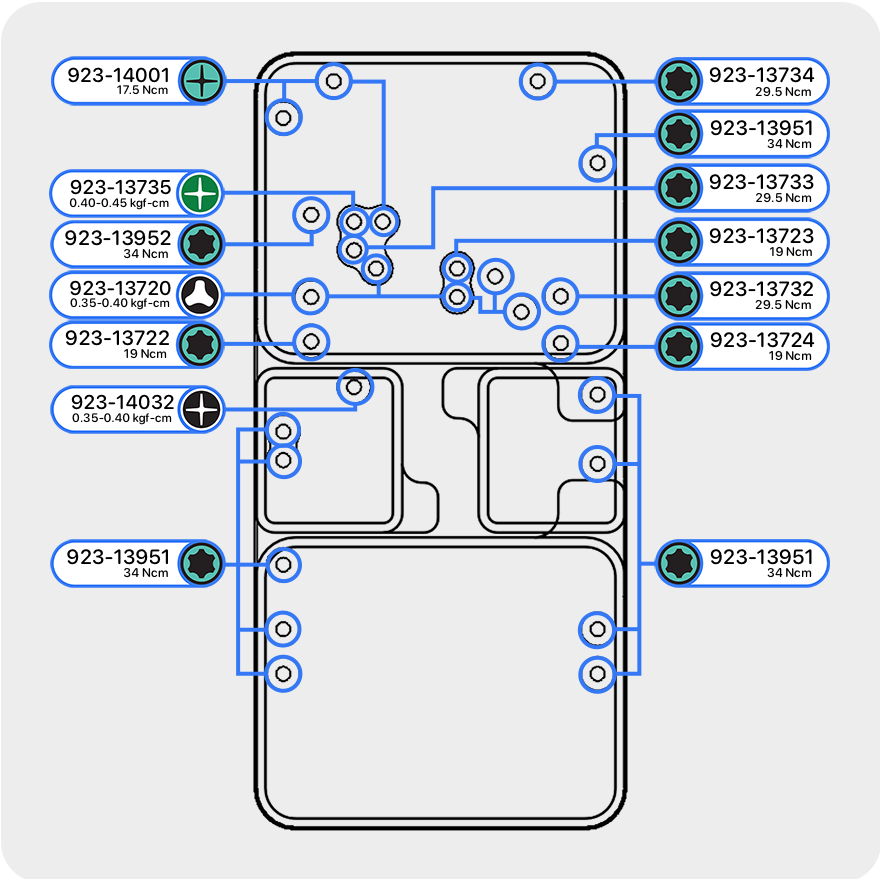Click the Torx icon next to 923-13952
Viewport: 880px width, 879px height.
pos(202,243)
